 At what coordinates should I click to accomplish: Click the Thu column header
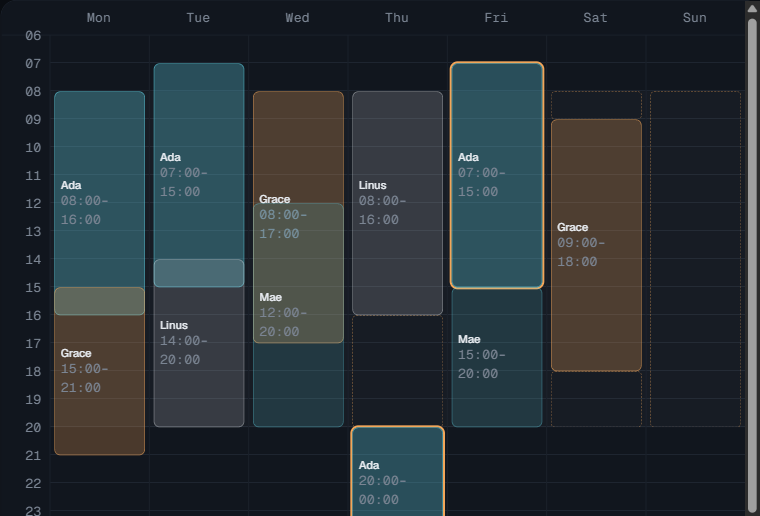pos(397,18)
